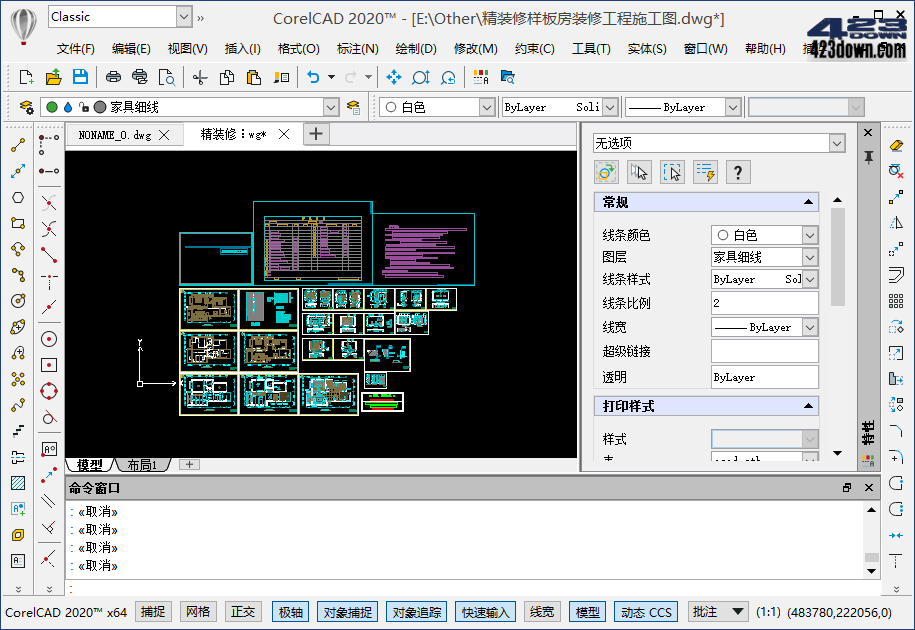Click the Save icon in the toolbar
Viewport: 915px width, 630px height.
click(x=80, y=76)
